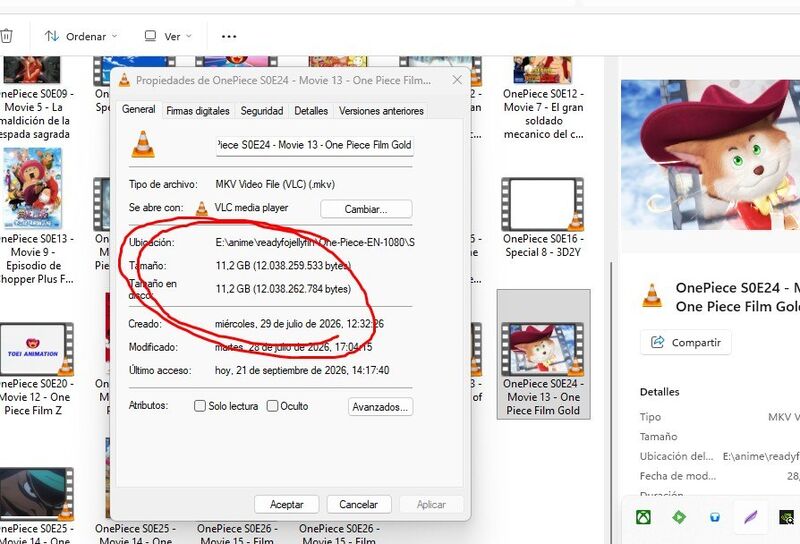The image size is (800, 544).
Task: Open the Detalles tab
Action: coord(311,111)
